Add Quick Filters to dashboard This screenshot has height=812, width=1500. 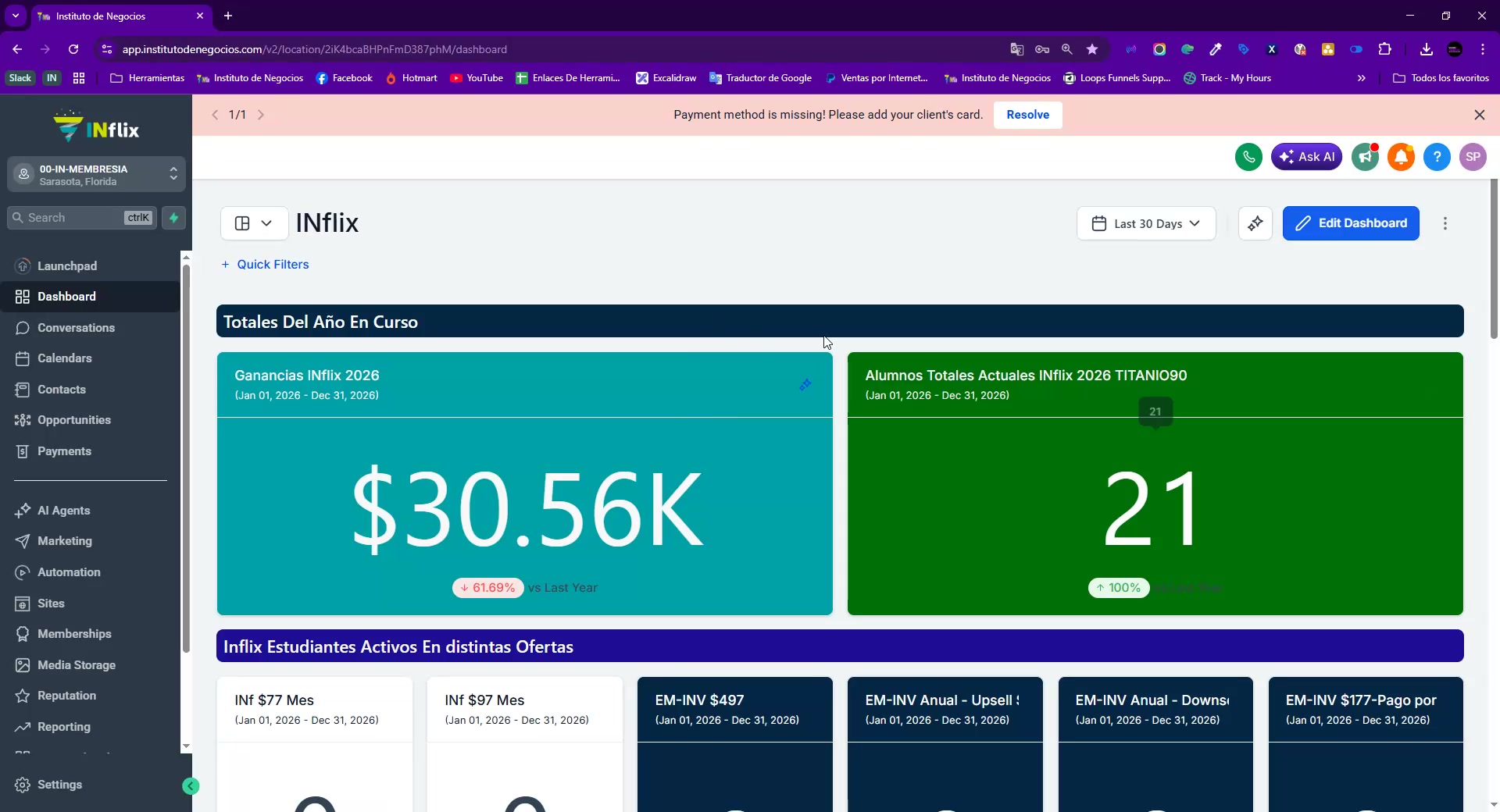266,265
